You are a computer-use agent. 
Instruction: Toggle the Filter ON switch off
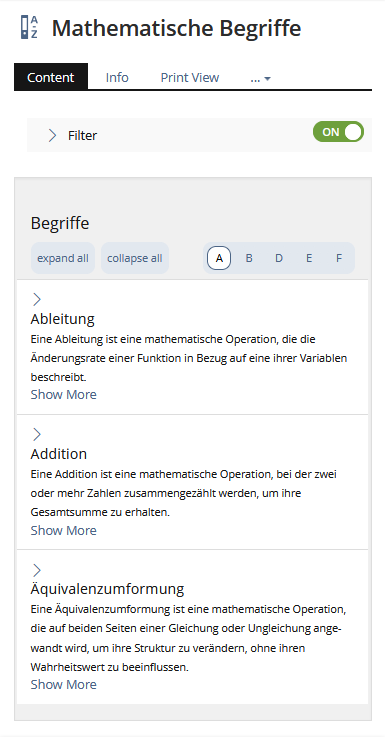[338, 132]
